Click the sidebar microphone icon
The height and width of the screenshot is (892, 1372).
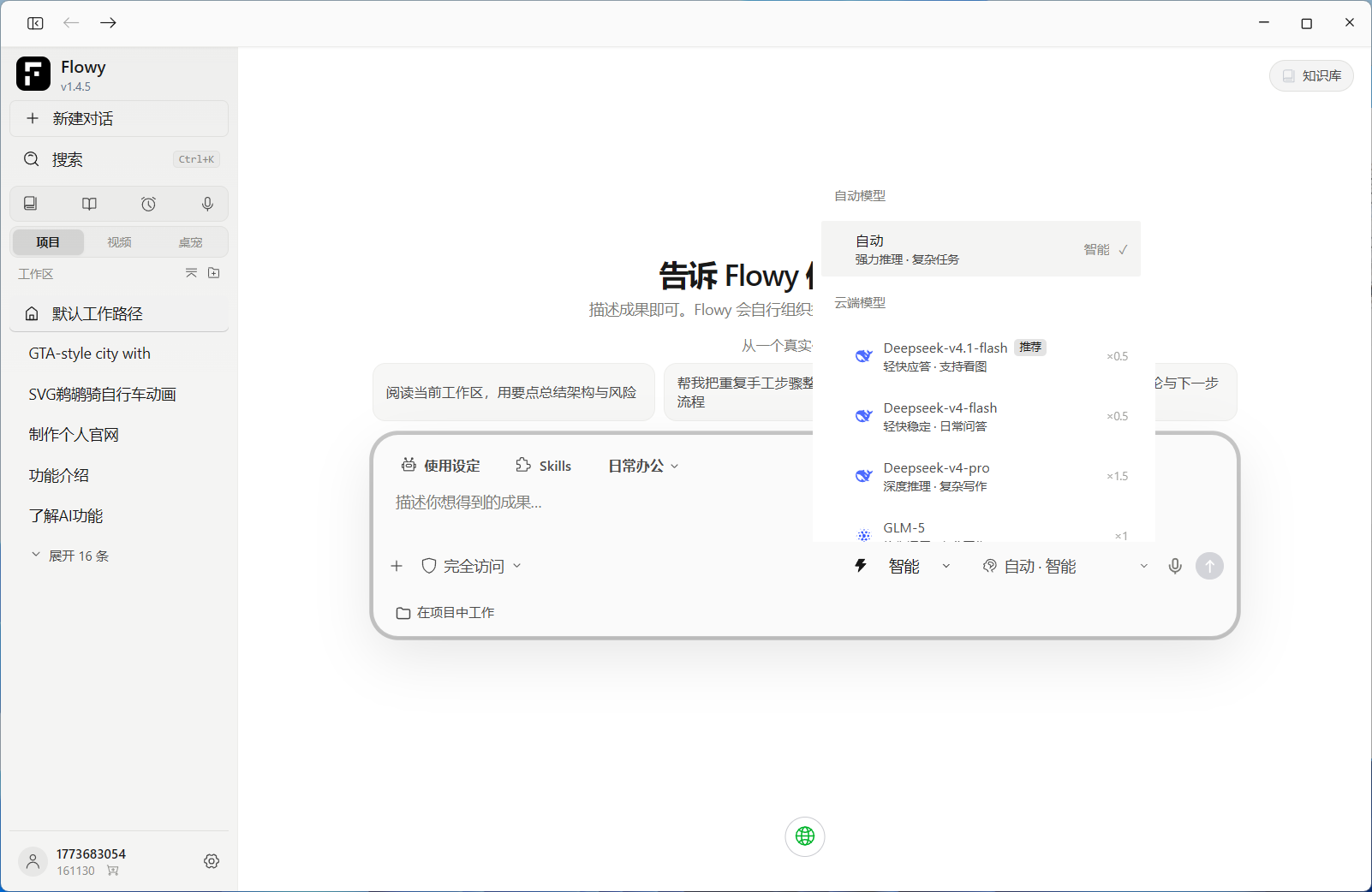pos(207,204)
